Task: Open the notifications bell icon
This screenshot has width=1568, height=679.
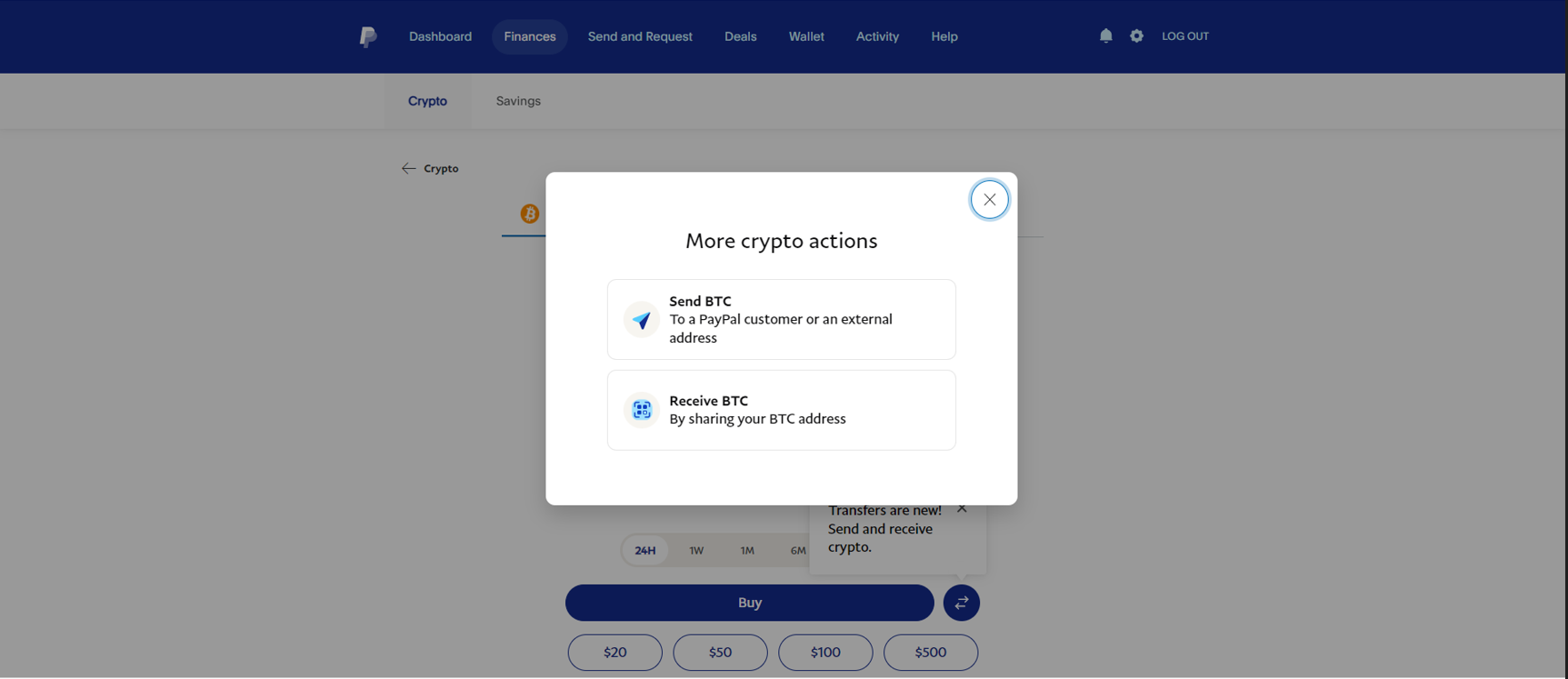Action: (x=1105, y=35)
